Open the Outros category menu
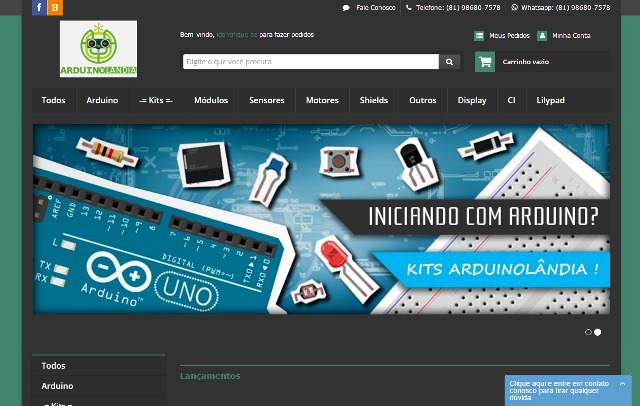Image resolution: width=640 pixels, height=406 pixels. click(x=423, y=100)
